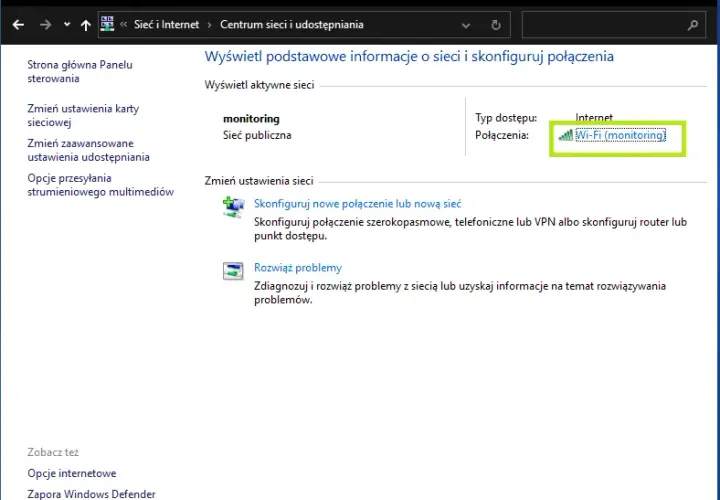
Task: Click the Sieć publiczna text
Action: pyautogui.click(x=257, y=135)
